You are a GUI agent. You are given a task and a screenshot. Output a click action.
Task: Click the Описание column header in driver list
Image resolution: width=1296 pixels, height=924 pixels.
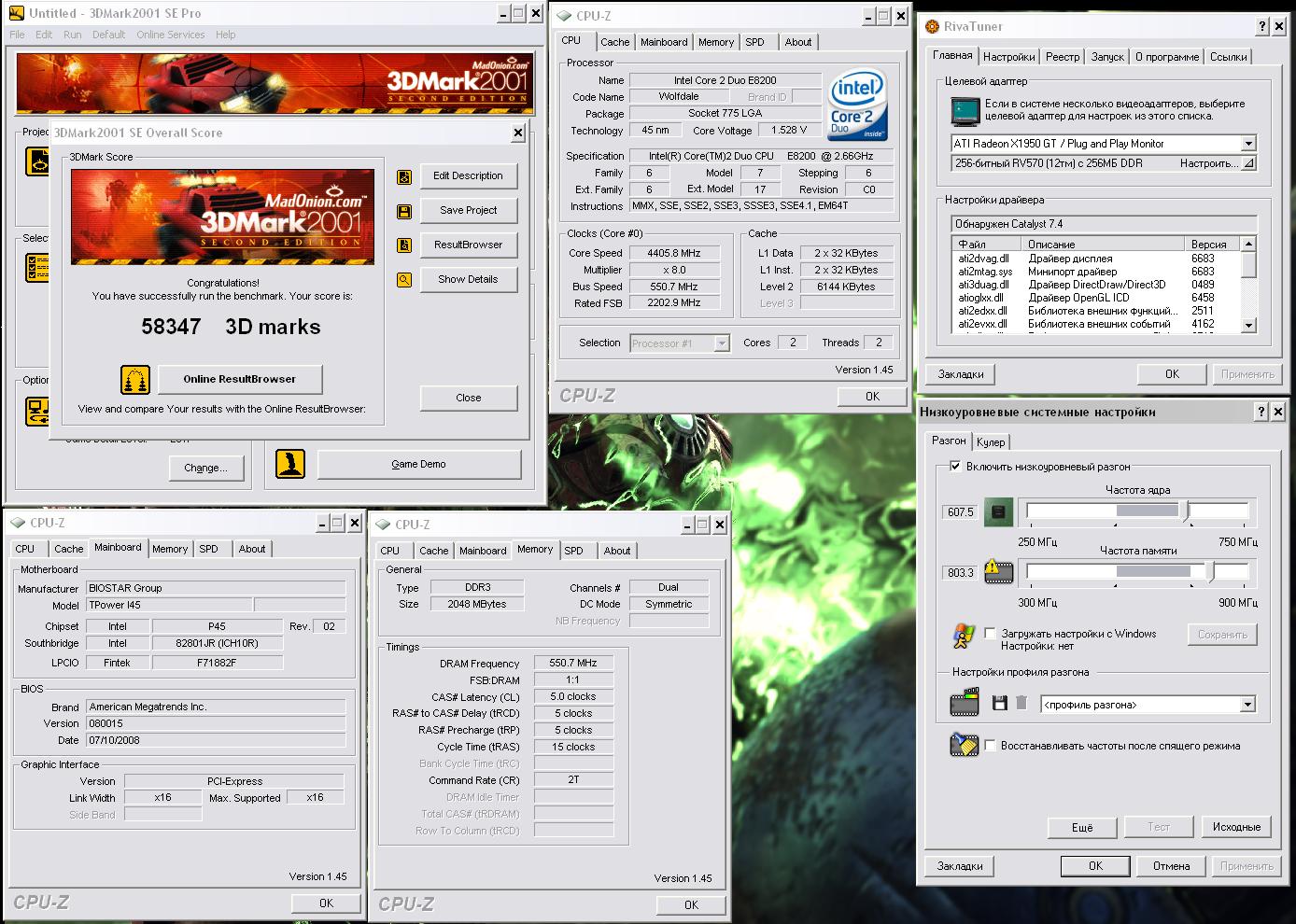tap(1106, 244)
